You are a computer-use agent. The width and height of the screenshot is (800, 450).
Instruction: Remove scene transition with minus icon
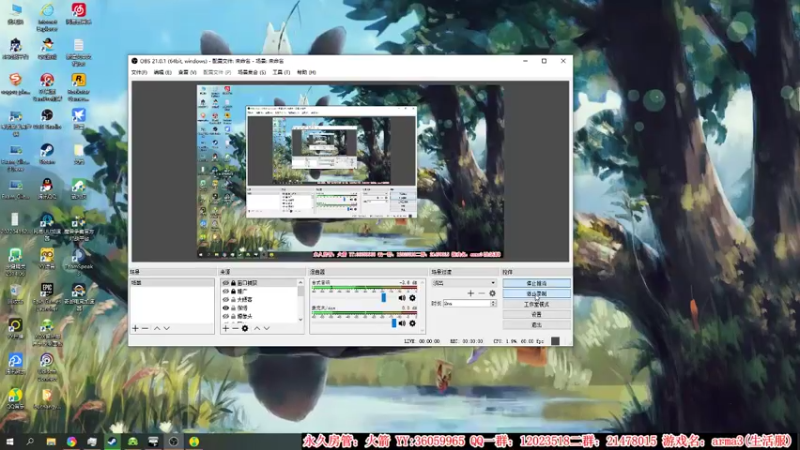(x=481, y=293)
